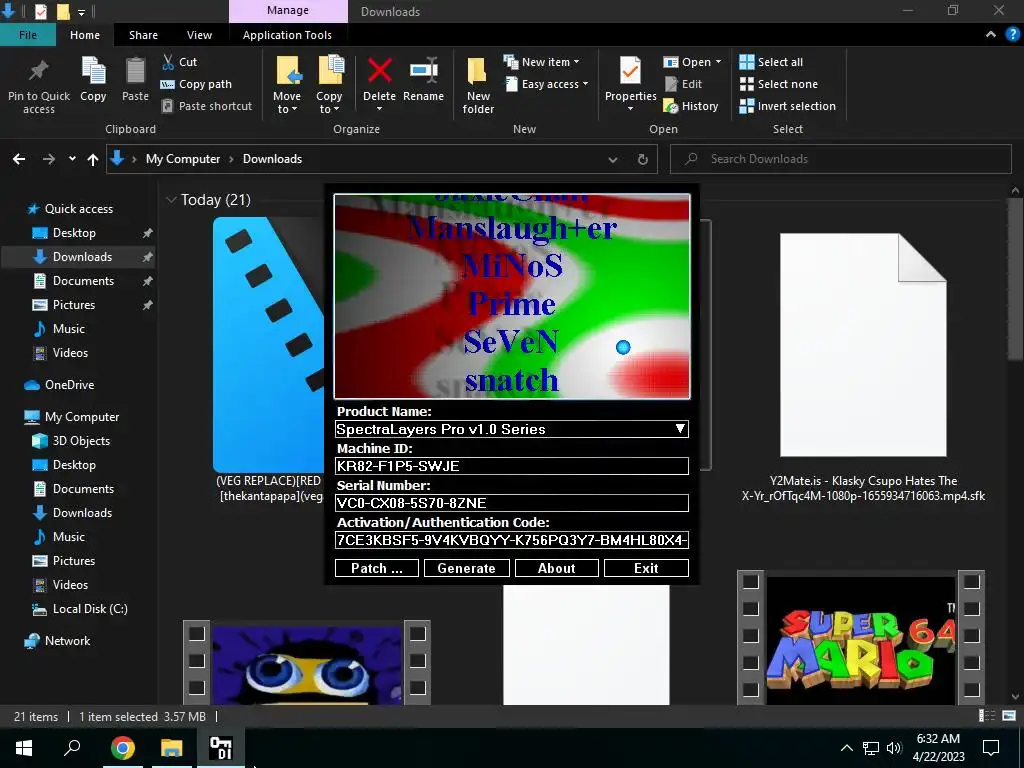Open the Product Name dropdown
1024x768 pixels.
click(680, 429)
